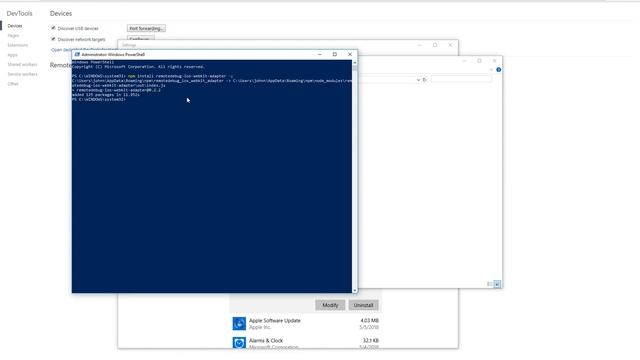Viewport: 640px width, 360px height.
Task: Select the Alarms & Clock entry name
Action: click(x=266, y=340)
